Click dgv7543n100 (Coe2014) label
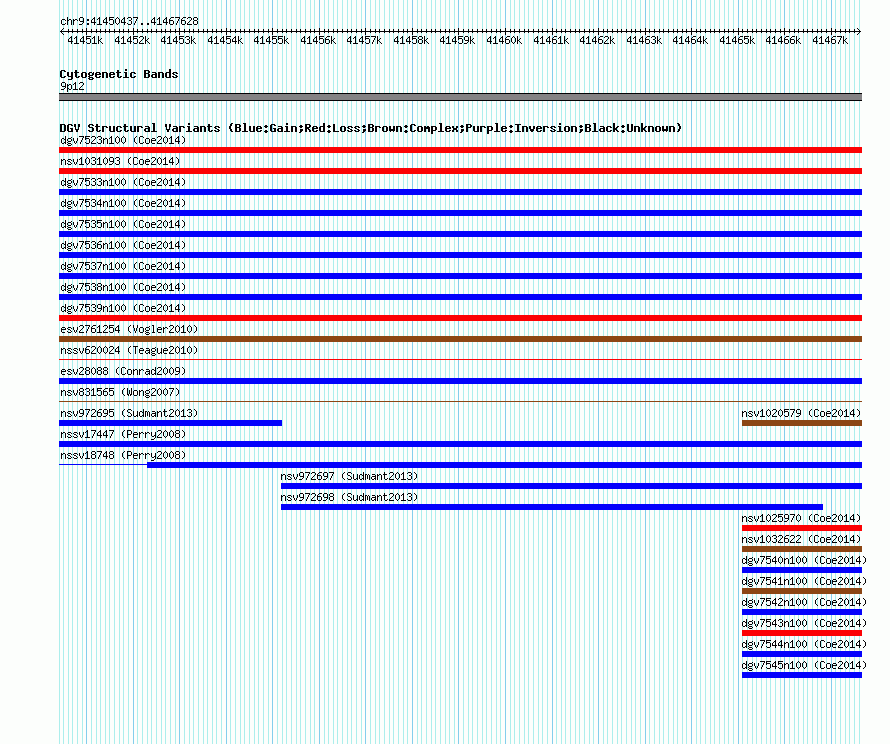The height and width of the screenshot is (744, 890). (804, 623)
